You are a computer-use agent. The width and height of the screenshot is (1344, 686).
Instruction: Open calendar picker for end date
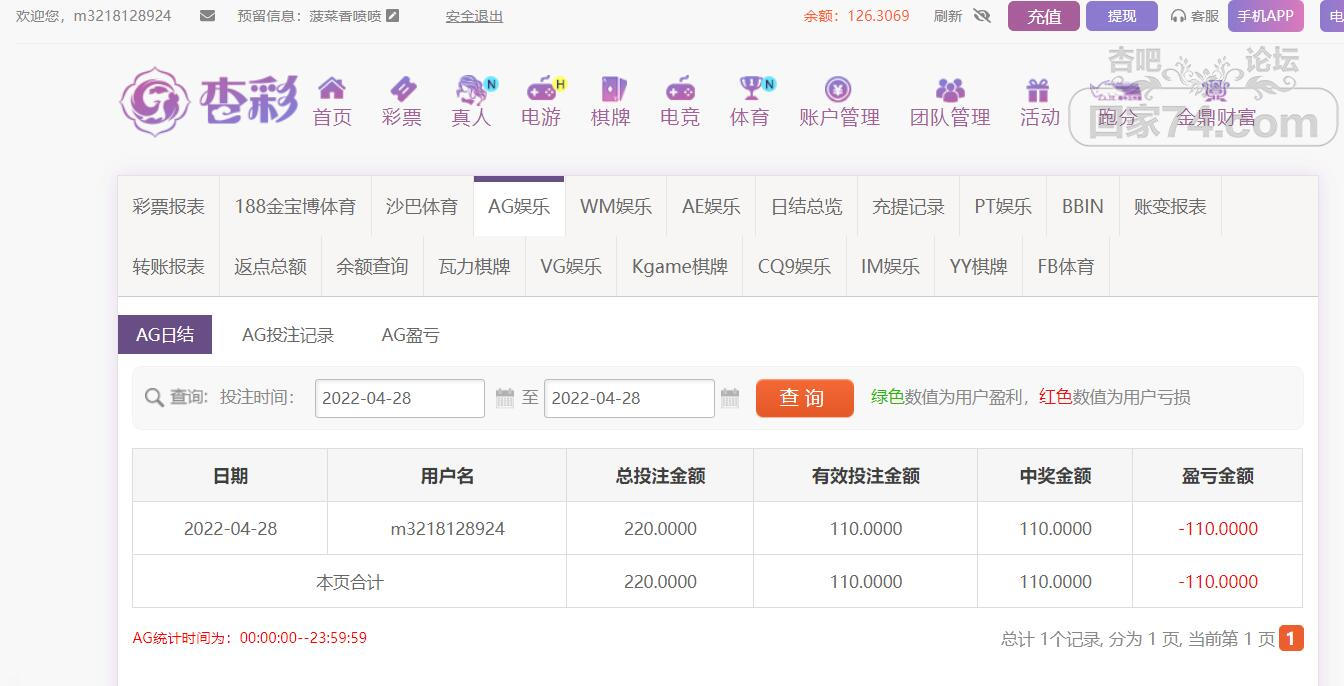[730, 398]
